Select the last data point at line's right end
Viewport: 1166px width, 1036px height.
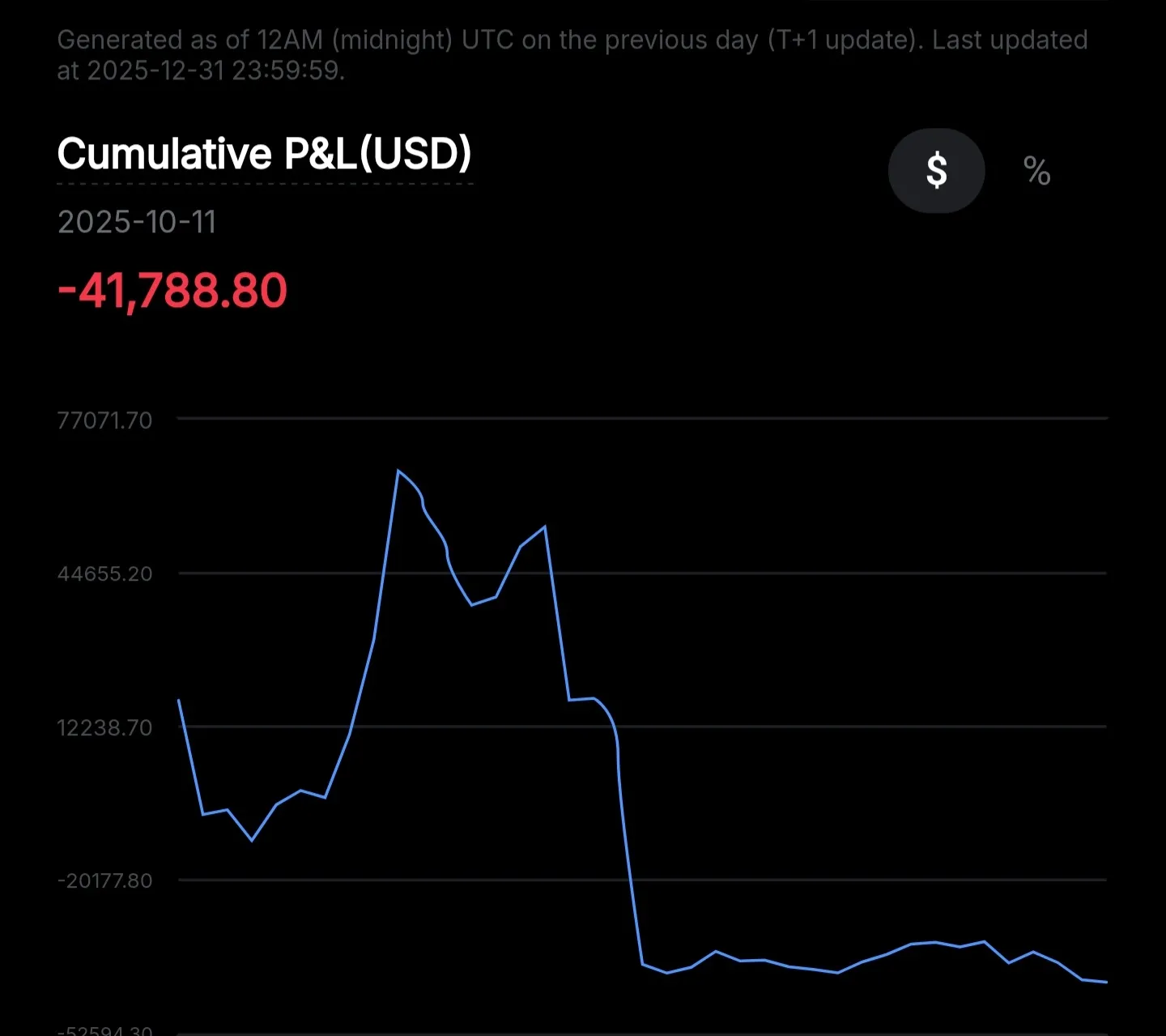pyautogui.click(x=1106, y=982)
